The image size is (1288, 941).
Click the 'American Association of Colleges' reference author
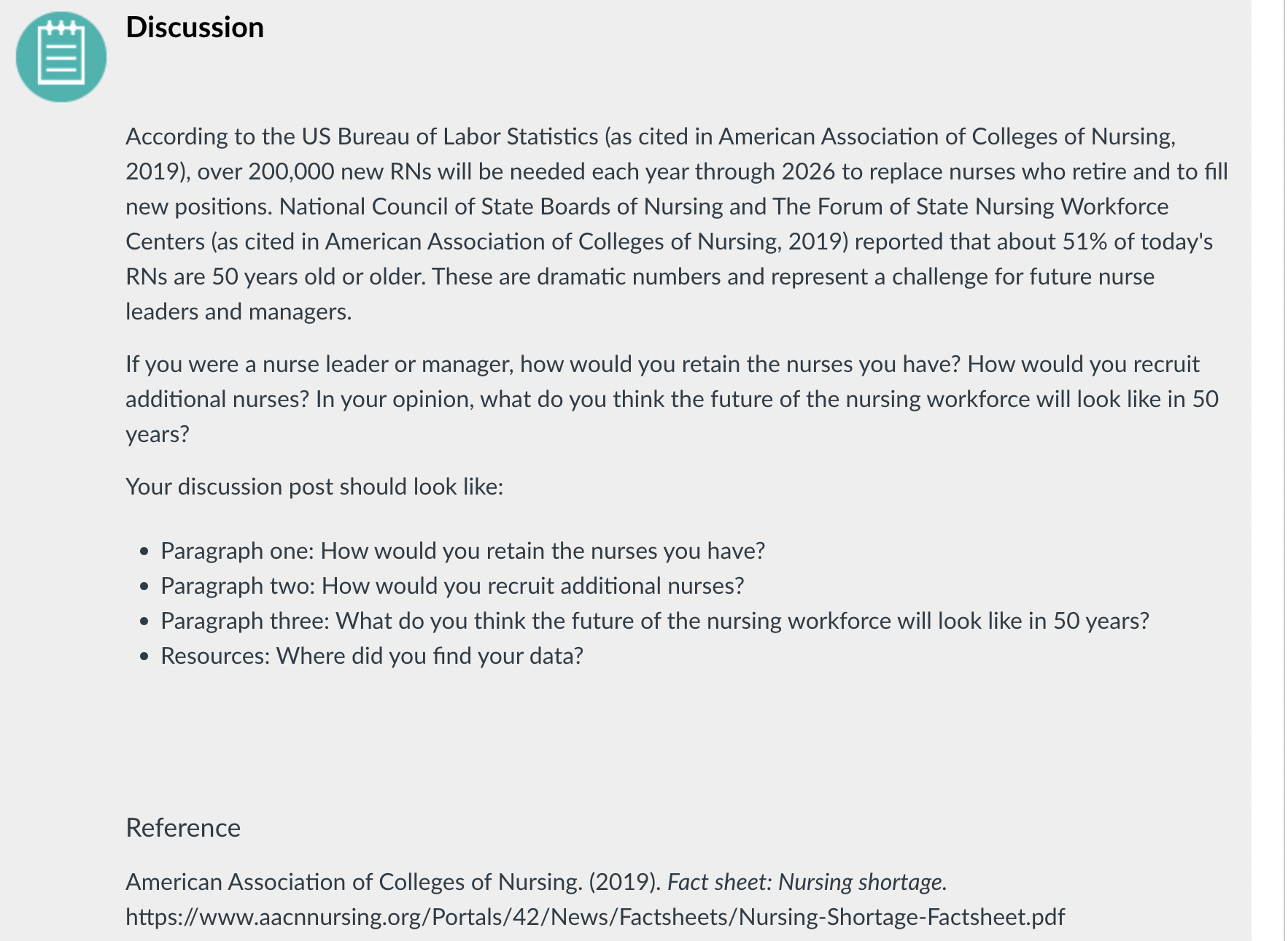354,882
